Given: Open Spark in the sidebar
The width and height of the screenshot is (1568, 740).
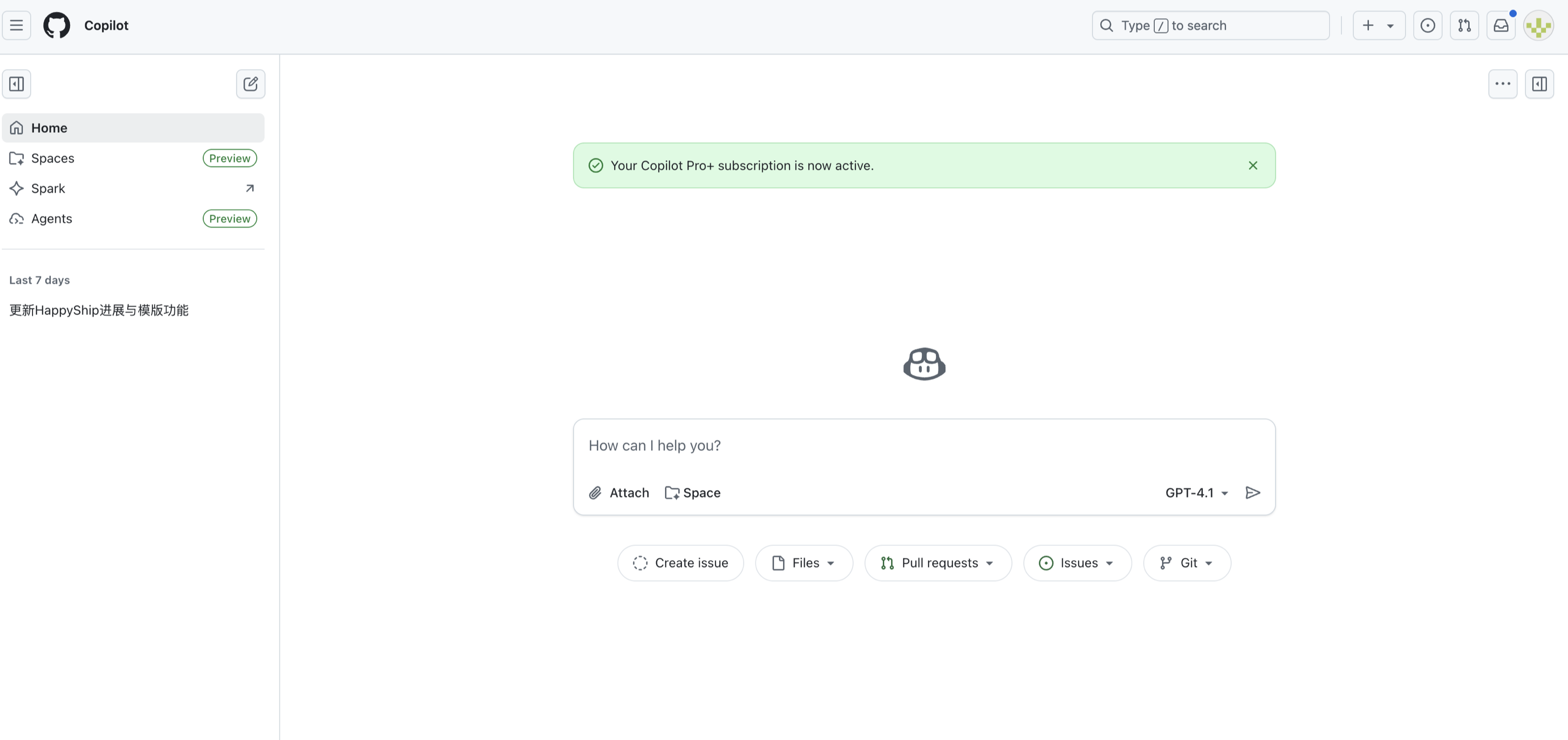Looking at the screenshot, I should coord(133,189).
